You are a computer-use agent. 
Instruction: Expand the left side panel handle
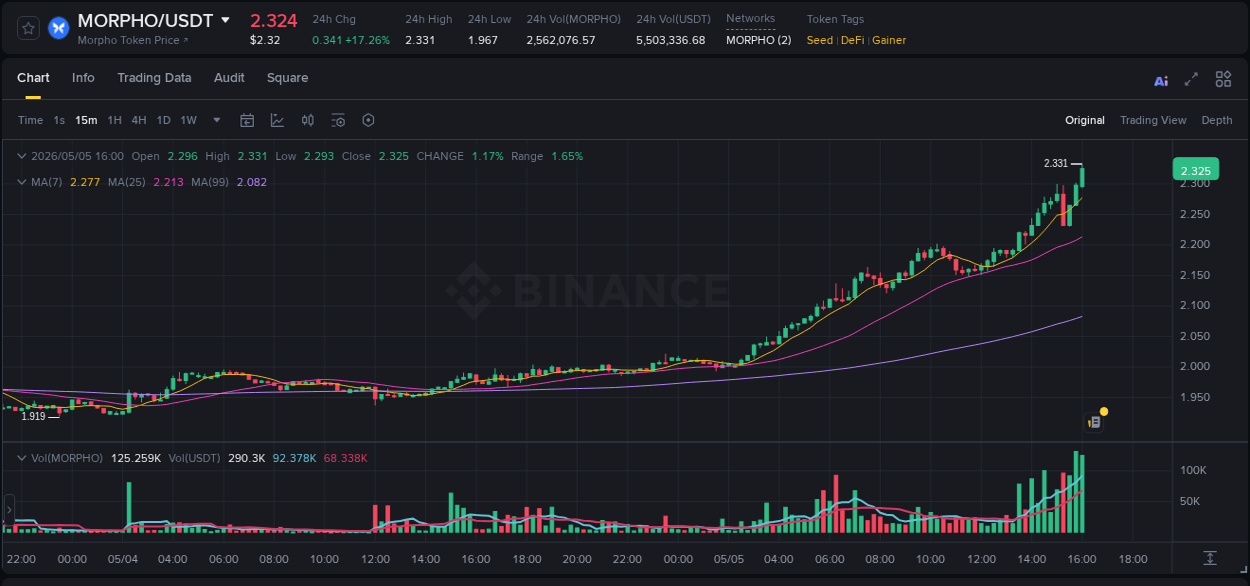click(x=8, y=509)
